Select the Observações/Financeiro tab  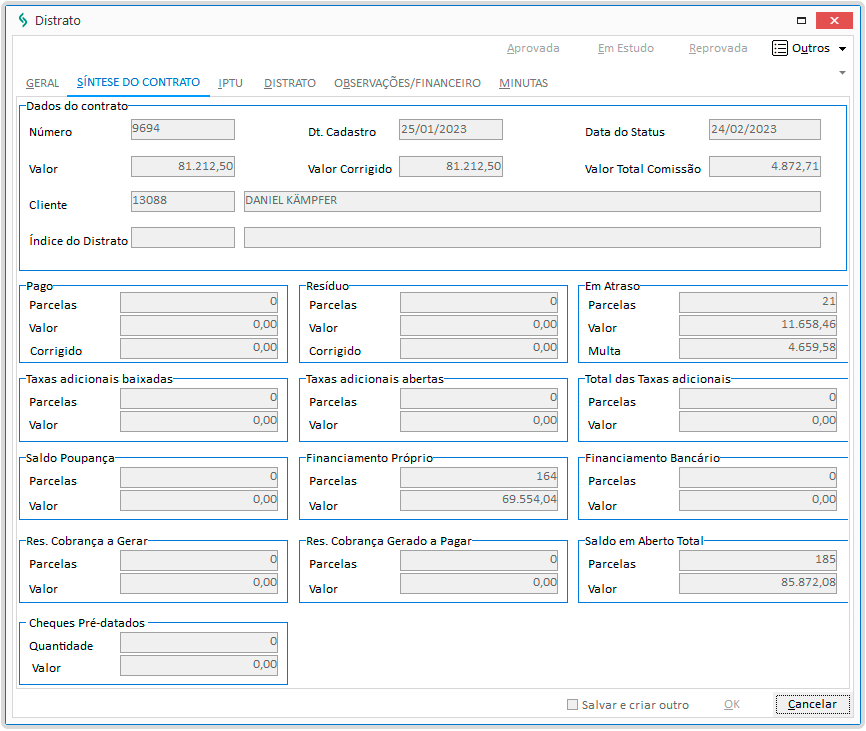[x=407, y=83]
